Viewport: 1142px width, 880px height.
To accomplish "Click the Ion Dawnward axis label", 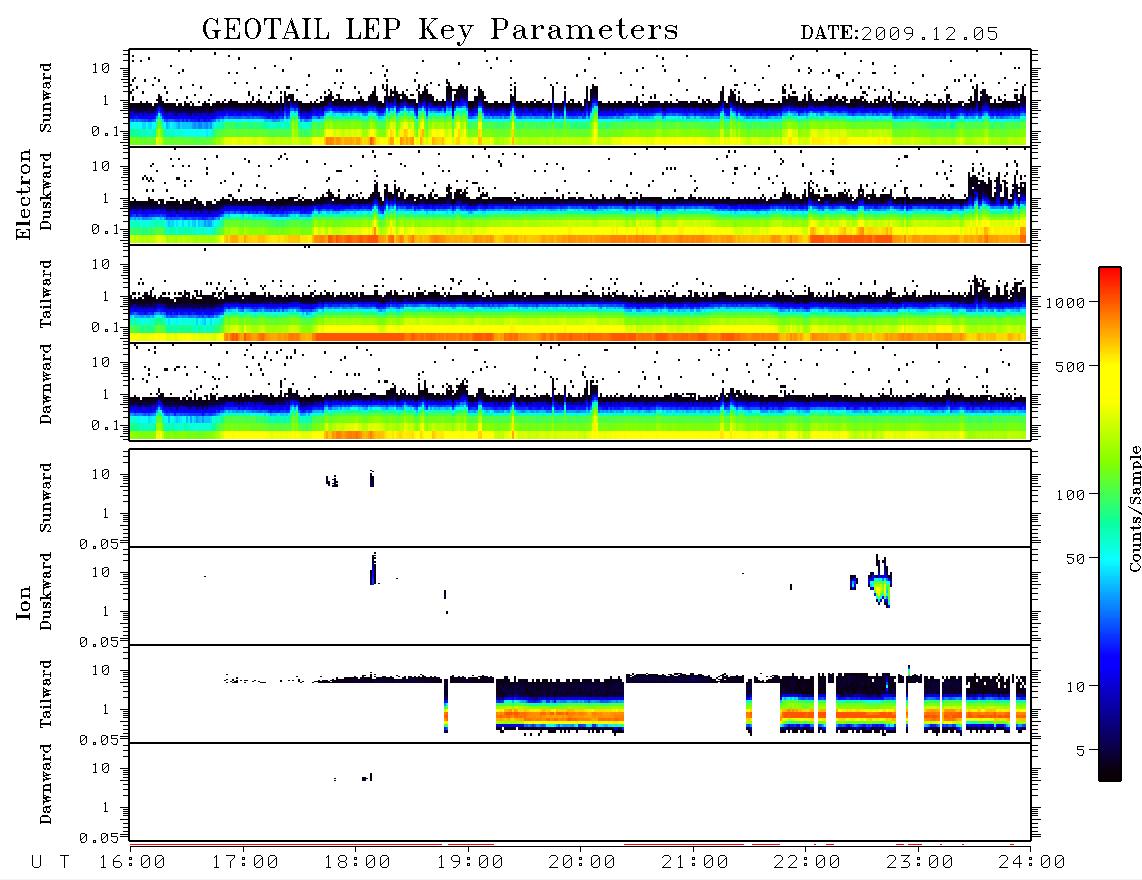I will (x=46, y=784).
